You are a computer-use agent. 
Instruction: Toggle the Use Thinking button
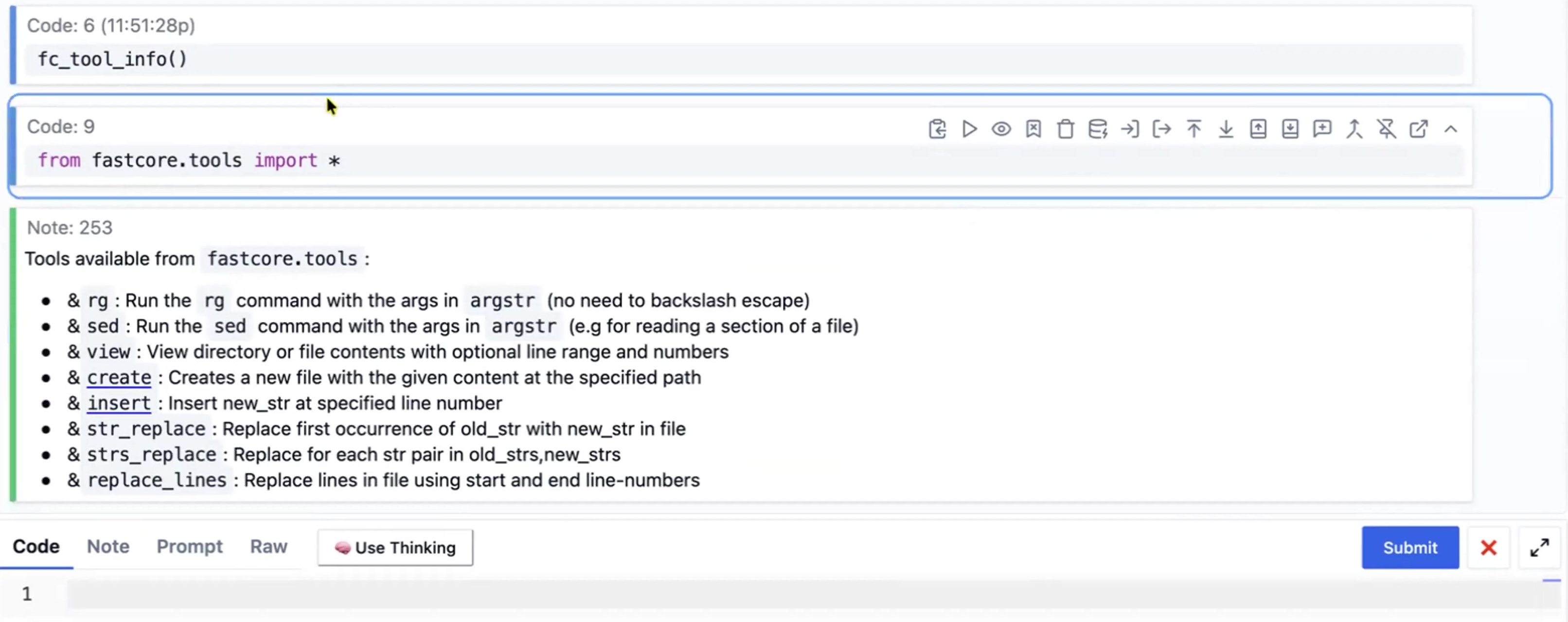pyautogui.click(x=395, y=548)
